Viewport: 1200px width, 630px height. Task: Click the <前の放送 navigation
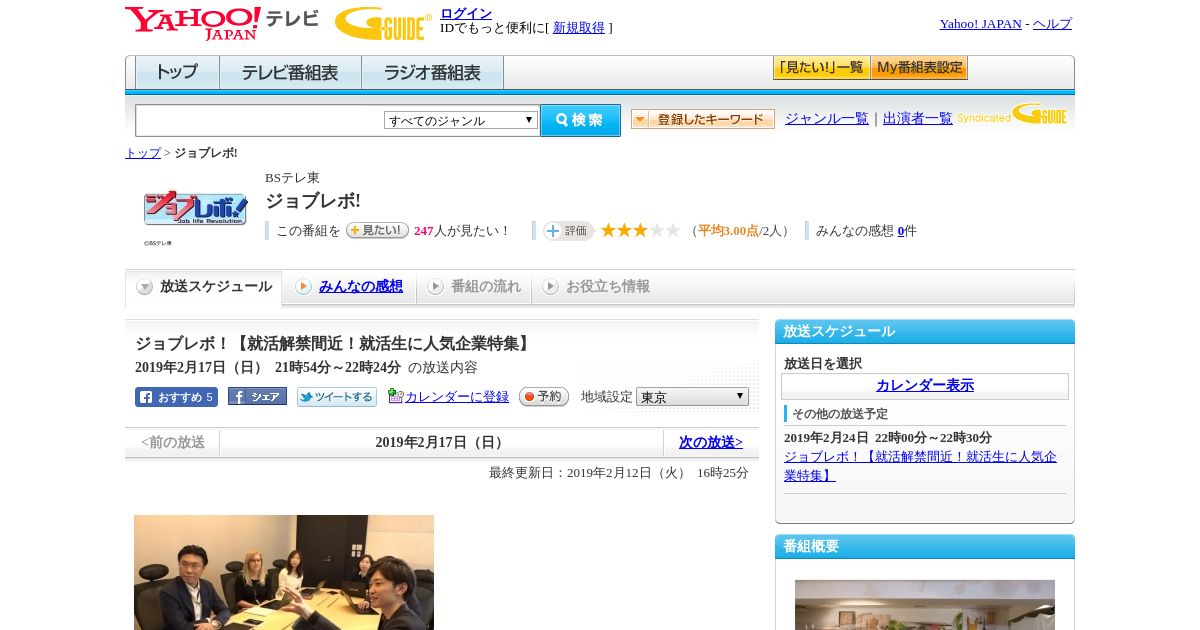point(173,442)
